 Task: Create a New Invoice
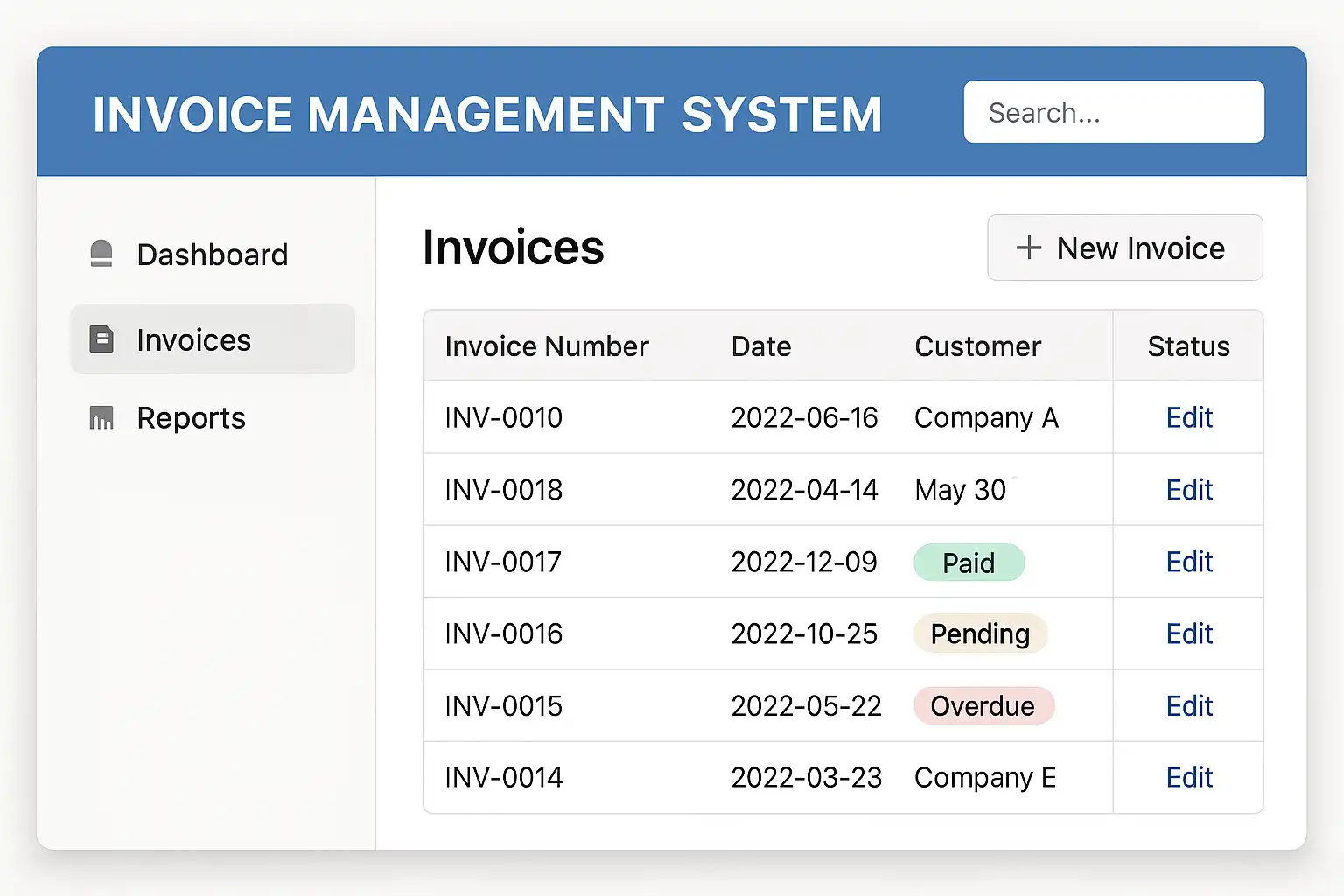(1124, 248)
